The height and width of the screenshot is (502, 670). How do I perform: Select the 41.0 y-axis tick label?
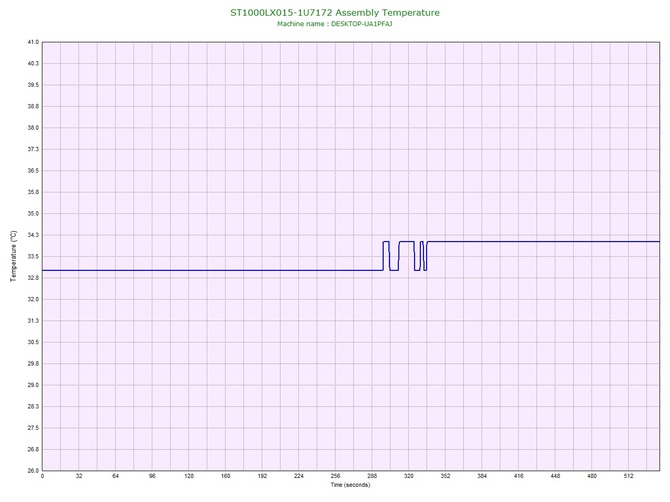point(33,42)
